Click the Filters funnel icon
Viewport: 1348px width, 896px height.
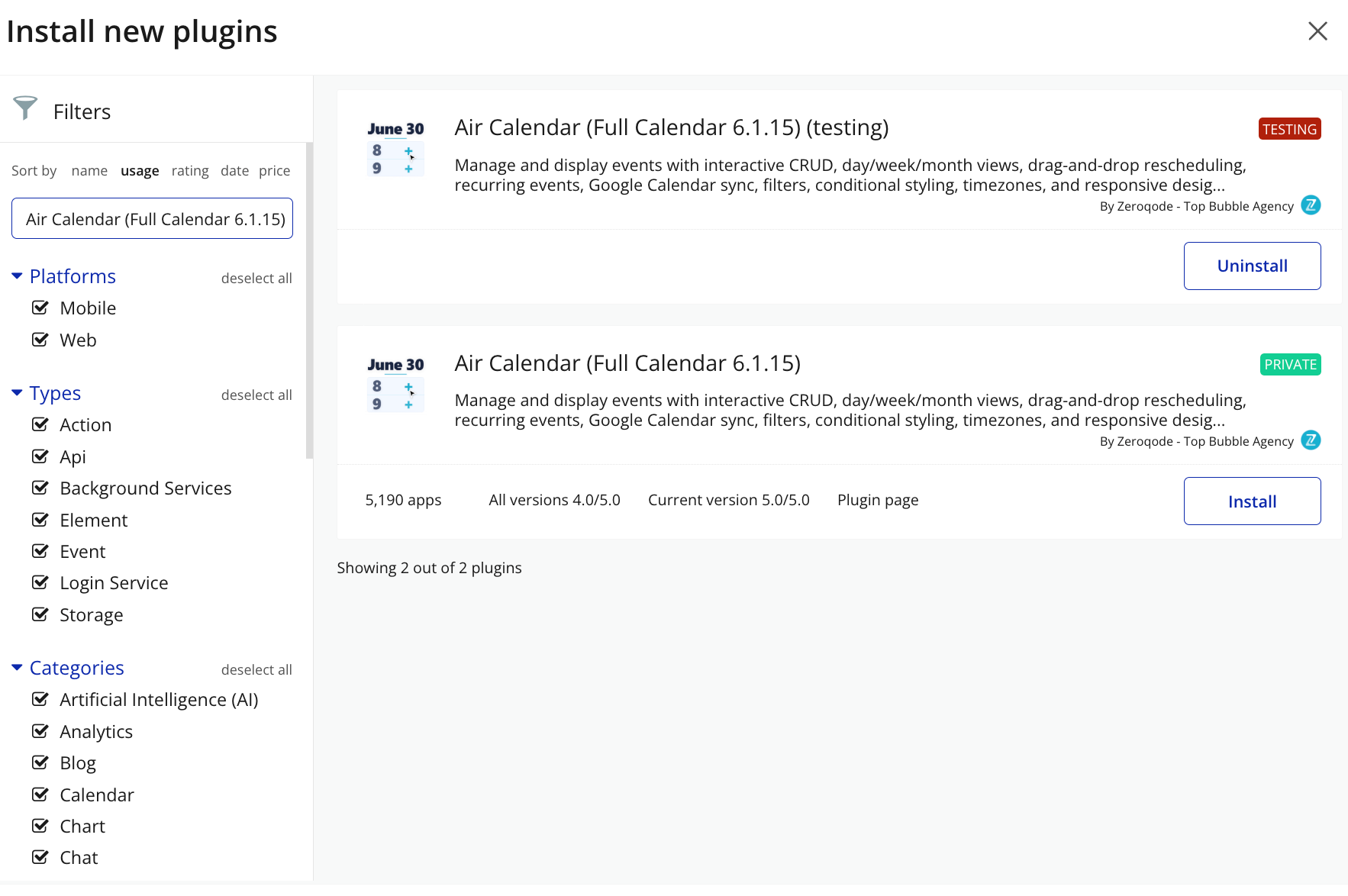25,108
